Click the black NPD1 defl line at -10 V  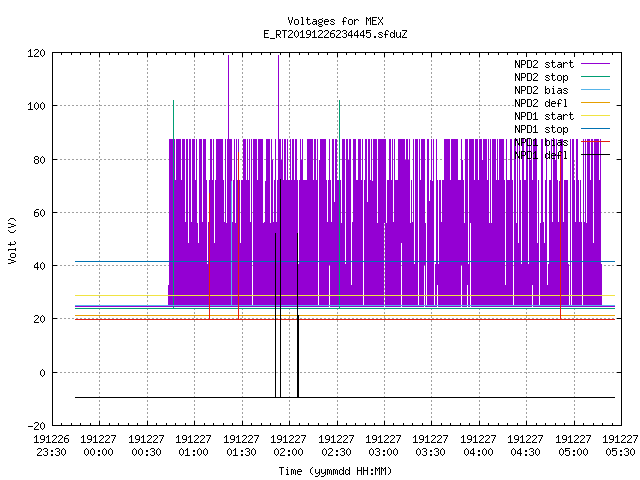[345, 397]
